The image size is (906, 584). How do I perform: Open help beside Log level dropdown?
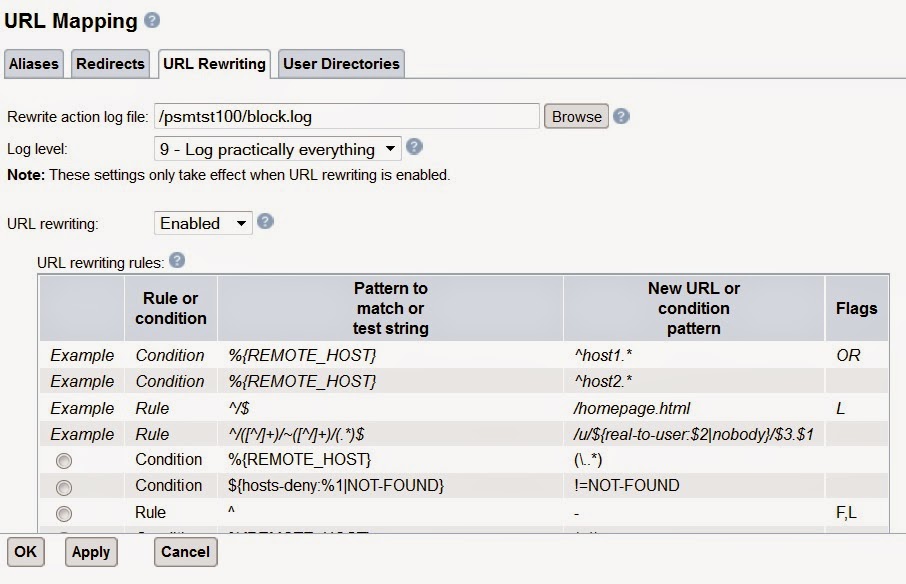coord(413,148)
